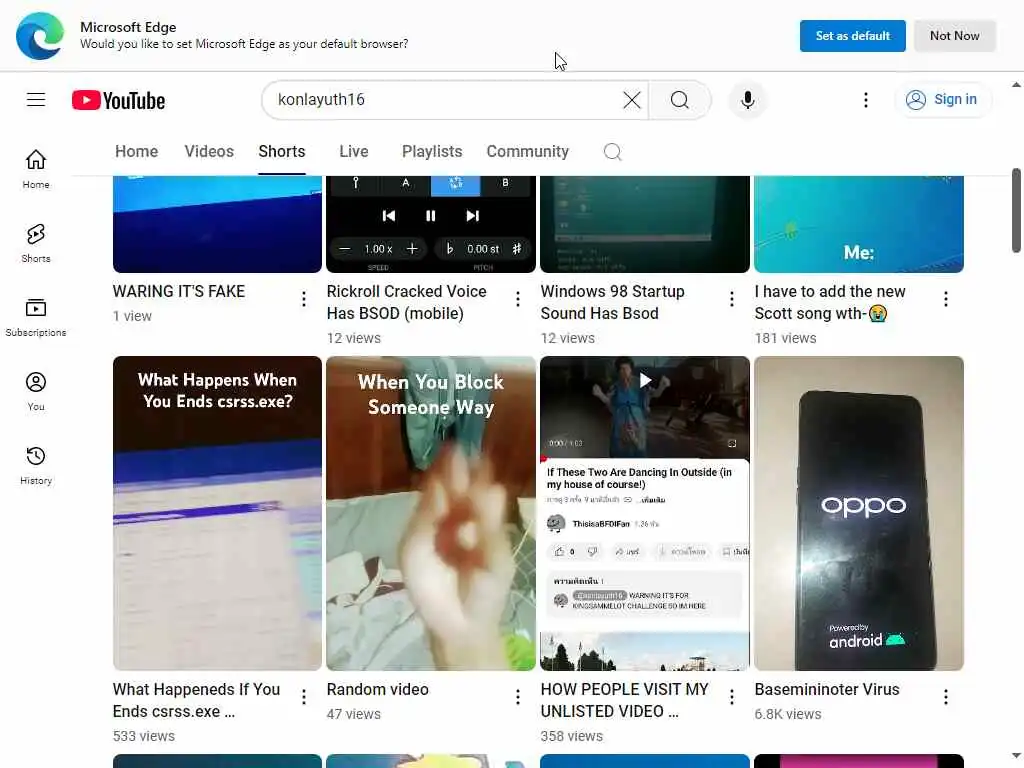This screenshot has height=768, width=1024.
Task: Open the Basemininoter Virus title
Action: (x=827, y=689)
